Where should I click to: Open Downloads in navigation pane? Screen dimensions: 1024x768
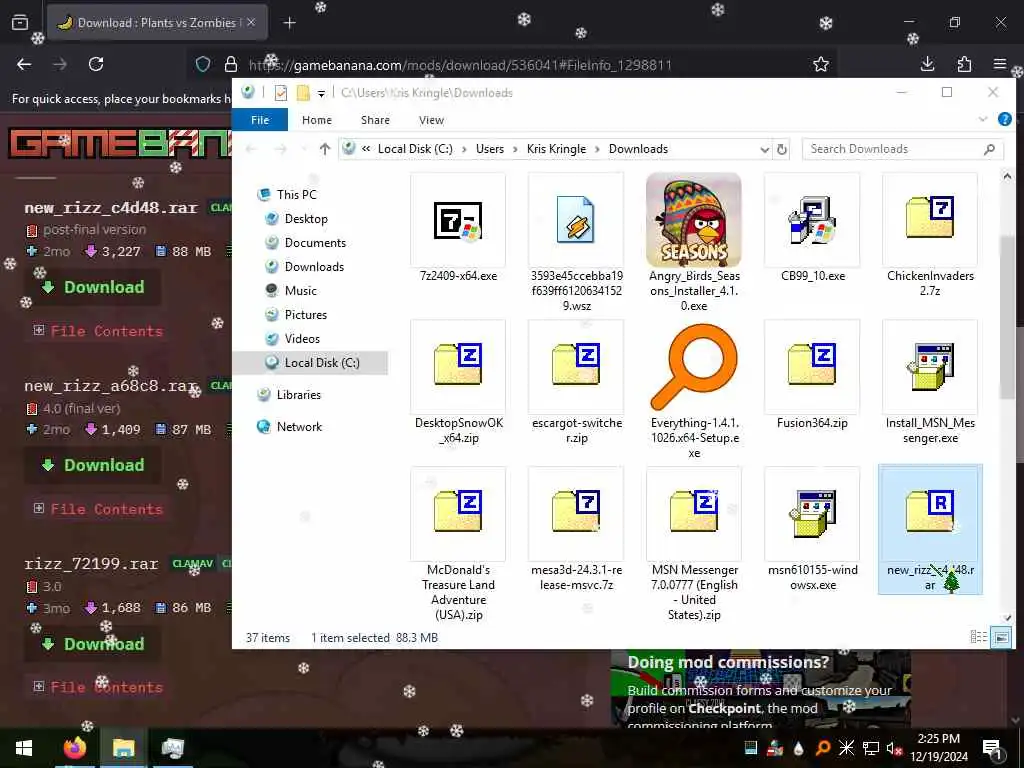pyautogui.click(x=314, y=266)
